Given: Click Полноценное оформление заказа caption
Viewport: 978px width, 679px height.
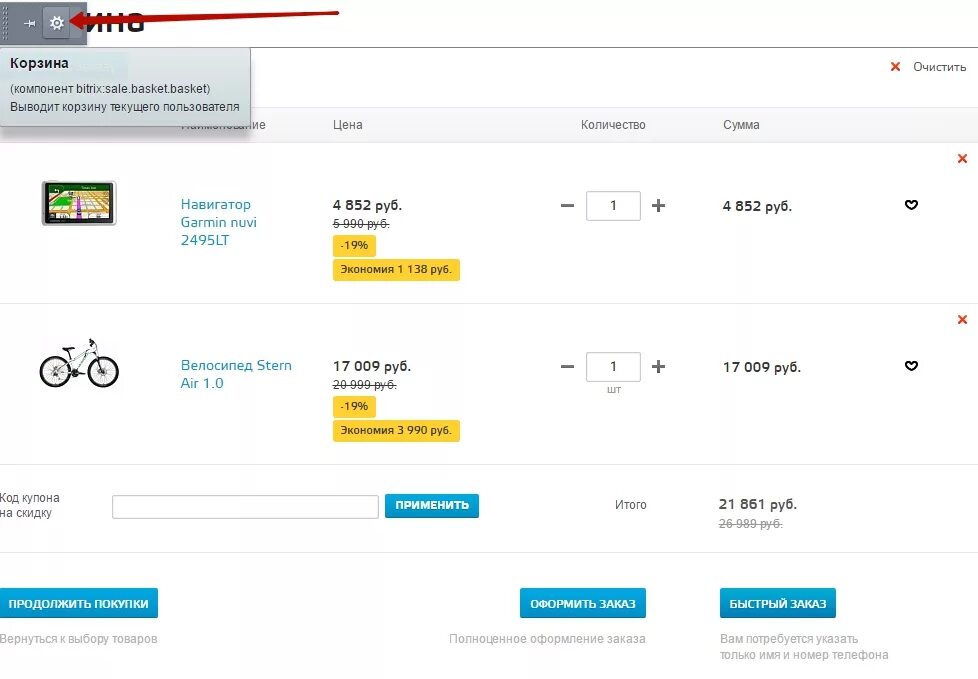Looking at the screenshot, I should (547, 638).
